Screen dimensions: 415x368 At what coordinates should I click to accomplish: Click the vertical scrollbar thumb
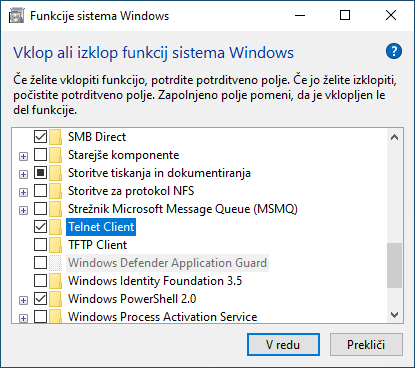(395, 265)
